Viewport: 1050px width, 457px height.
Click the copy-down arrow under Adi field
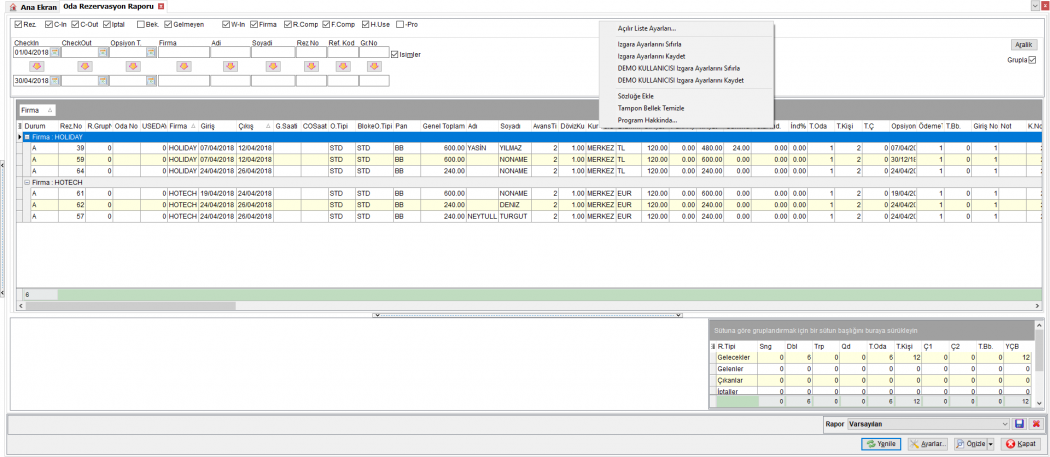coord(230,66)
